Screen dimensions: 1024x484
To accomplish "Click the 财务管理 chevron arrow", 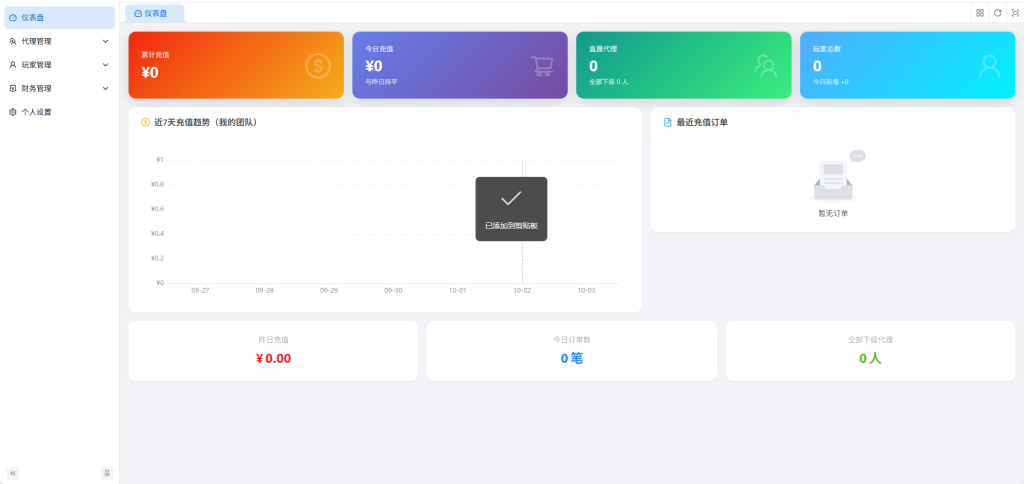I will pos(105,88).
